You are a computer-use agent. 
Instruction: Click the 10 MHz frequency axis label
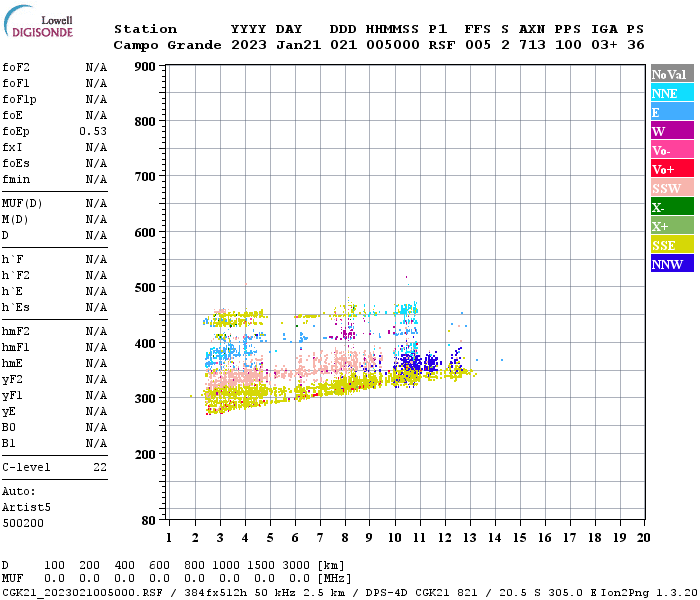point(395,538)
